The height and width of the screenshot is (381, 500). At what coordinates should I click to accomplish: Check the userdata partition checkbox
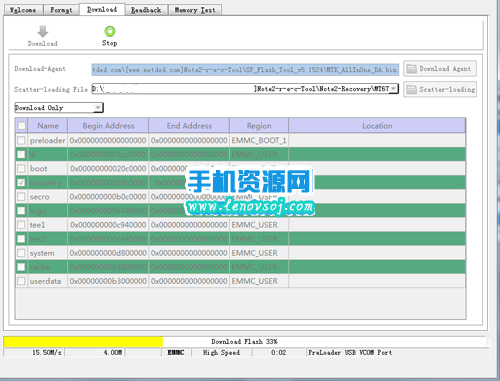click(x=21, y=281)
